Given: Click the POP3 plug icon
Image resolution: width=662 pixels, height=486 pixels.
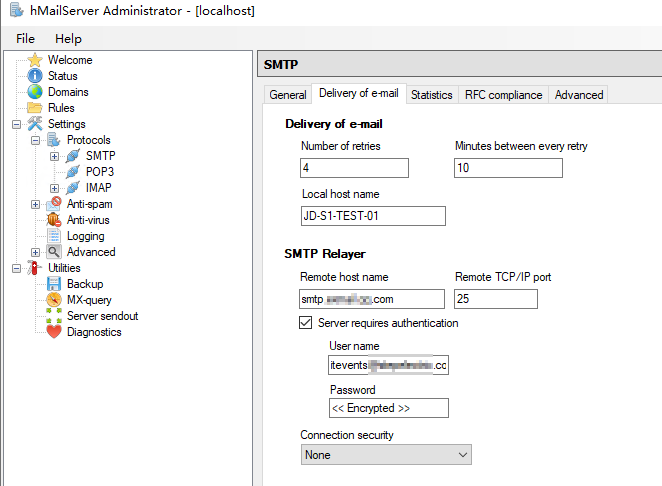Looking at the screenshot, I should 73,172.
